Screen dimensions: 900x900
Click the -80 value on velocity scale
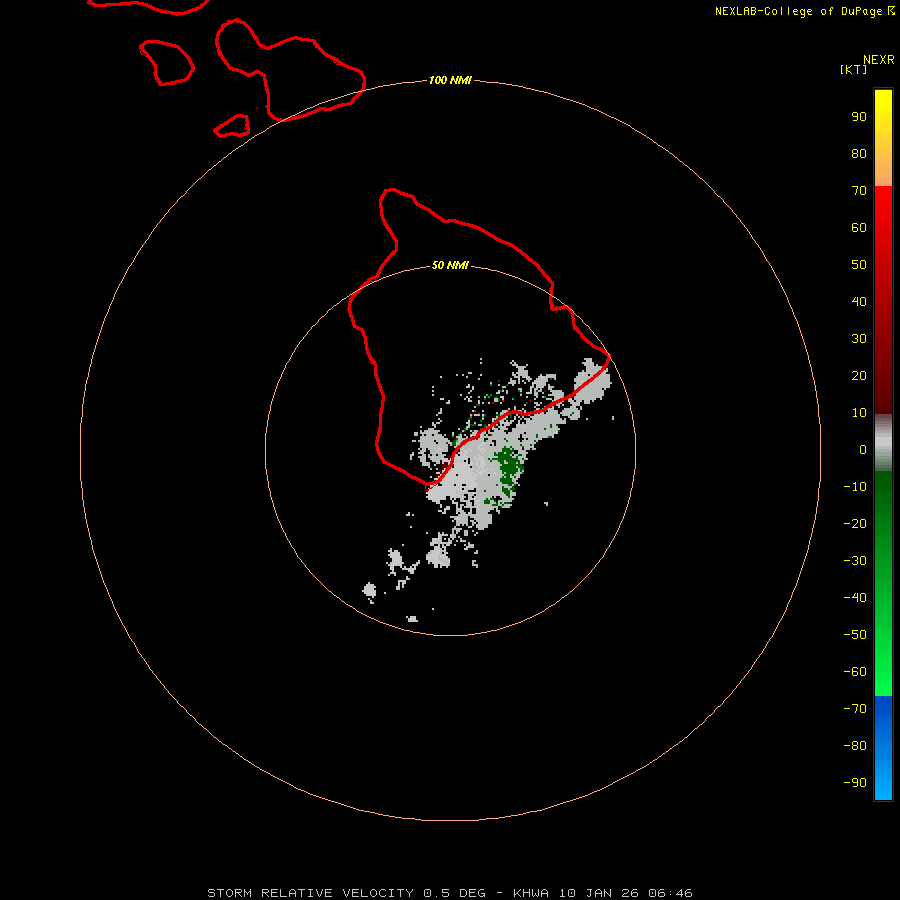point(855,746)
